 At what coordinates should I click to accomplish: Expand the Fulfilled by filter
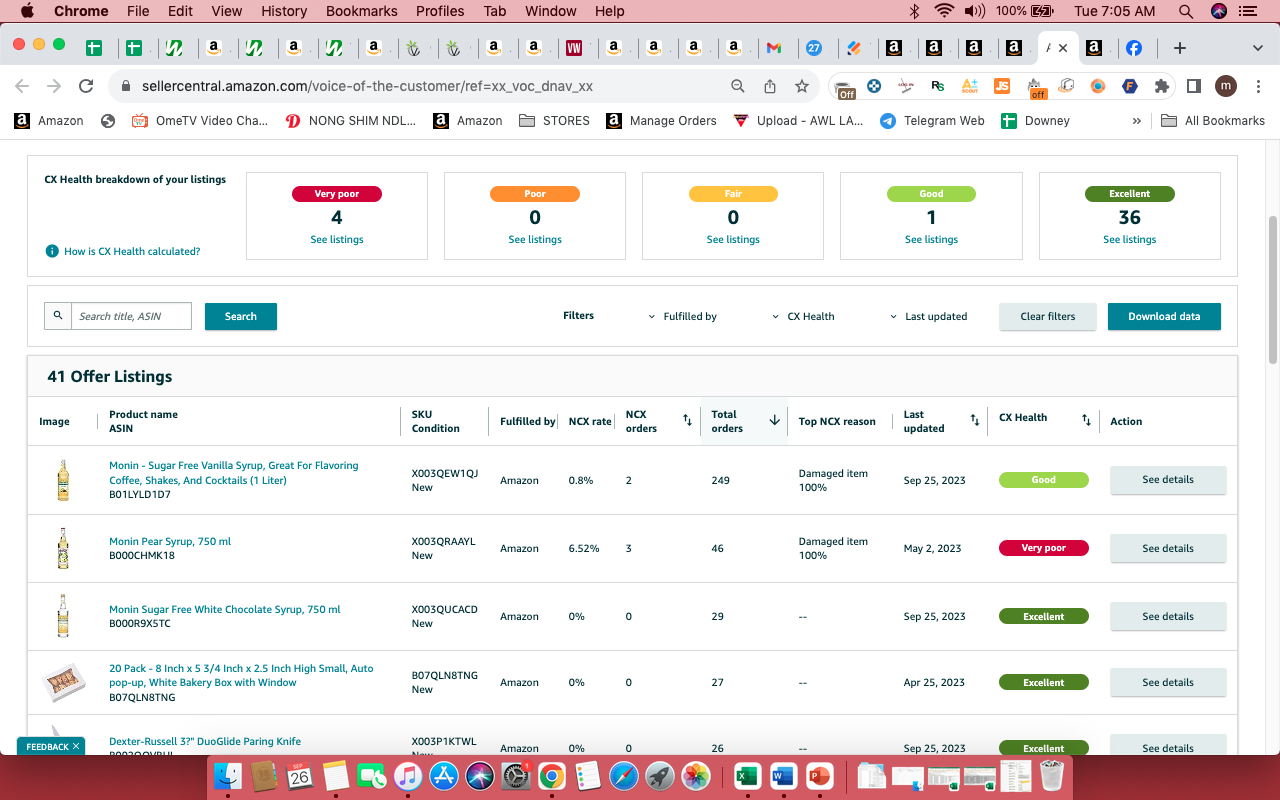pyautogui.click(x=683, y=316)
